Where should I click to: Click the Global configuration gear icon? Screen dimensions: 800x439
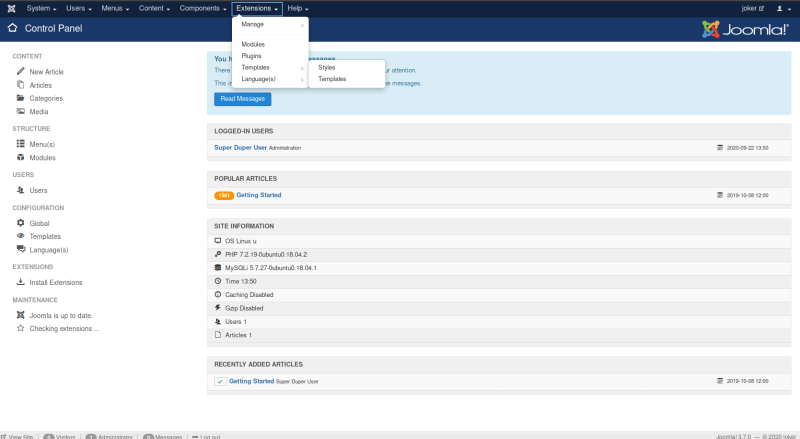(20, 223)
